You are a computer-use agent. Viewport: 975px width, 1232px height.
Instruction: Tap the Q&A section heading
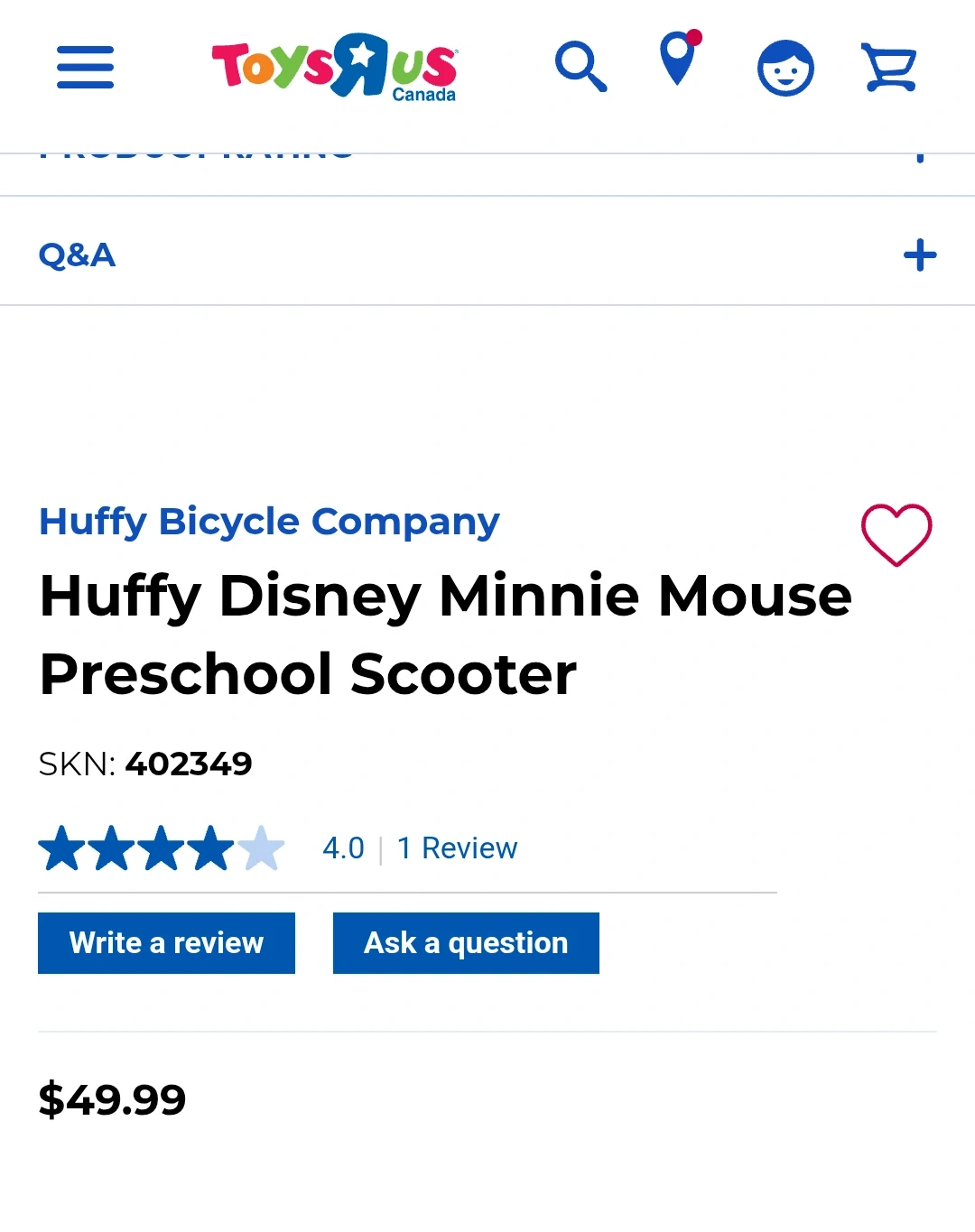click(78, 255)
